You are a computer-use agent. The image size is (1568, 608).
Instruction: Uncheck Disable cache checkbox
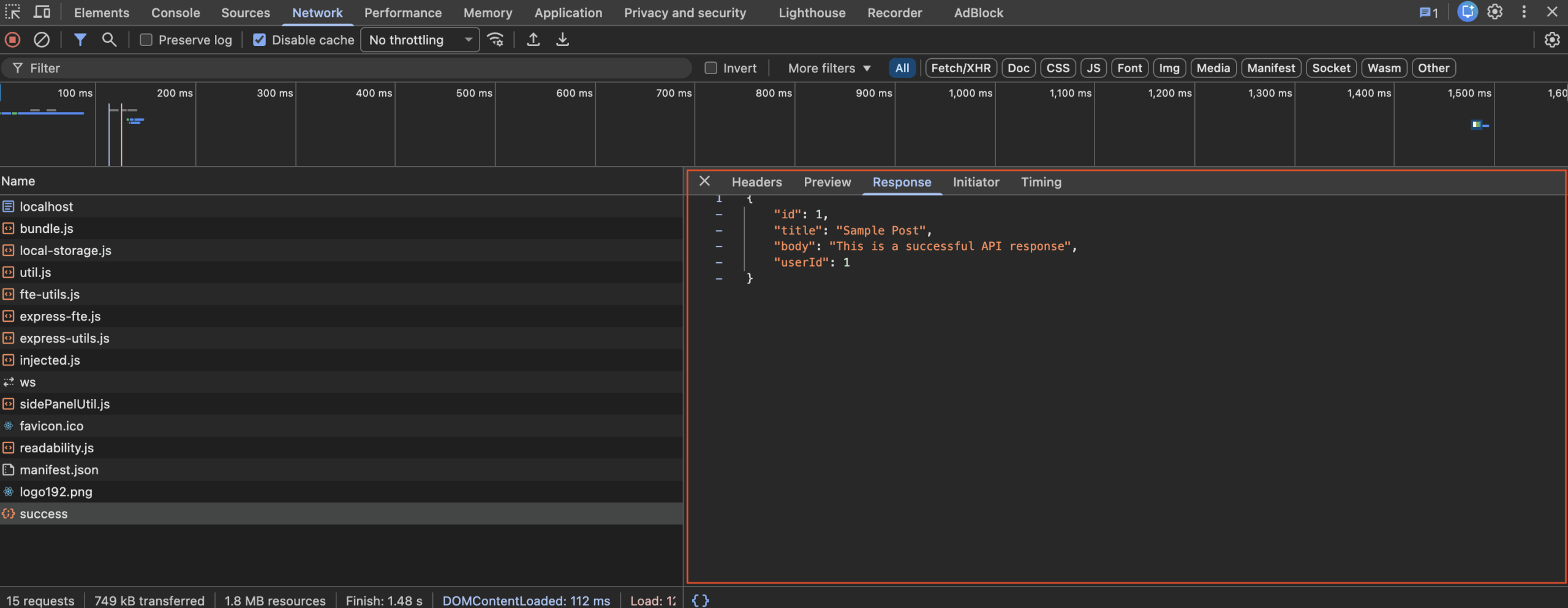(x=260, y=40)
